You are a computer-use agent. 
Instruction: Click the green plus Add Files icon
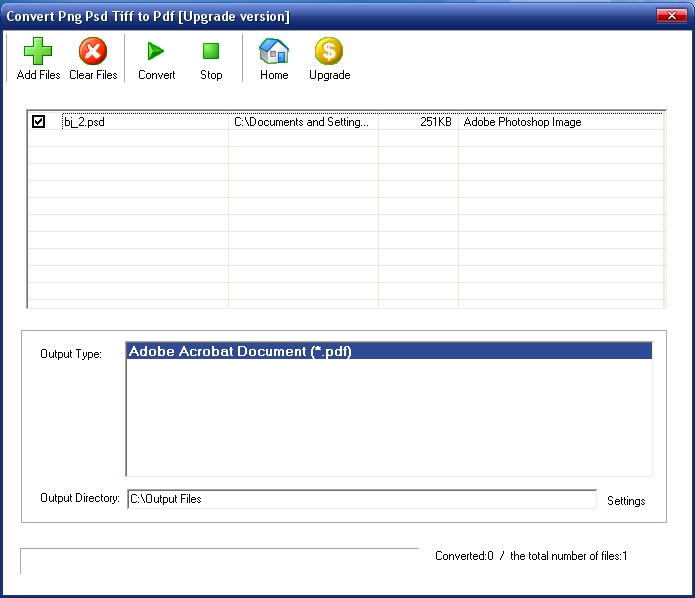pyautogui.click(x=38, y=51)
